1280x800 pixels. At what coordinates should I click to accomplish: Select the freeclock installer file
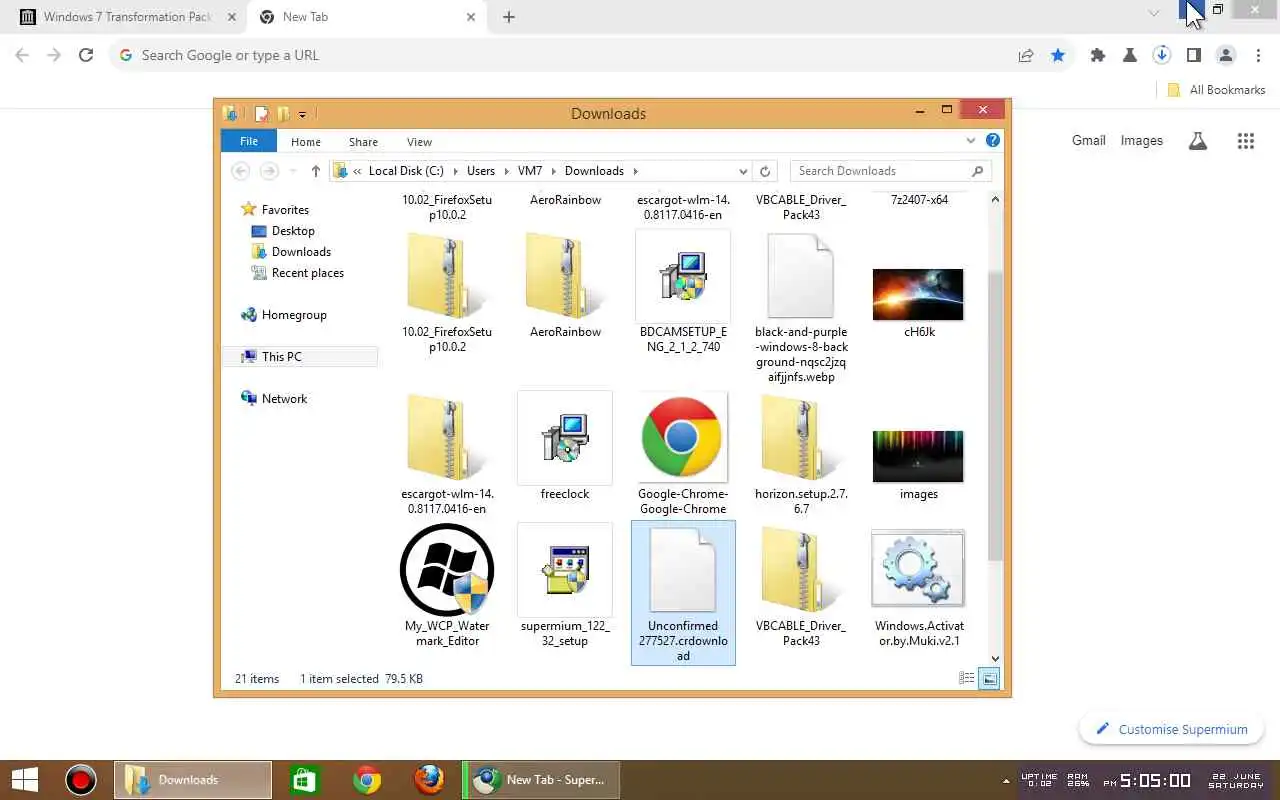(565, 448)
